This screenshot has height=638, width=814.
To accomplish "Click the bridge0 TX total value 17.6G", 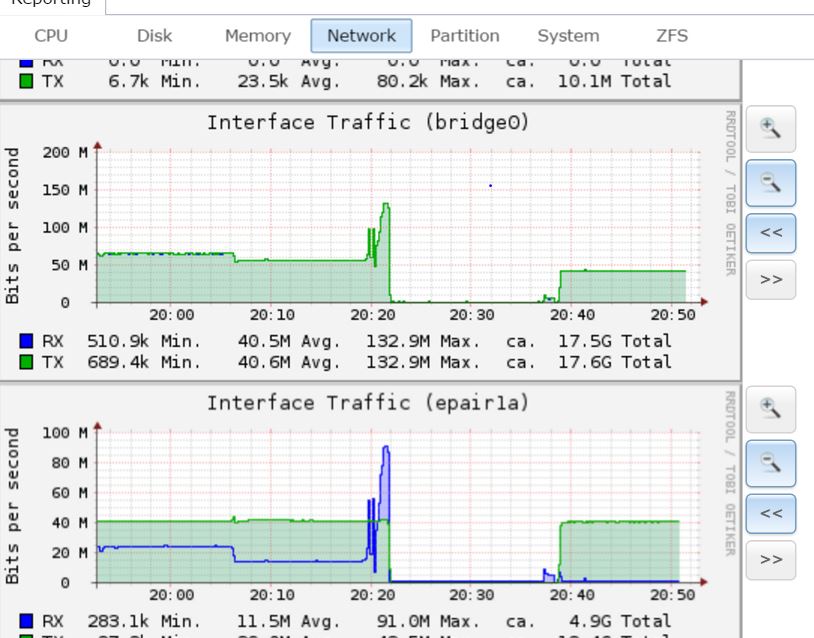I will tap(585, 362).
